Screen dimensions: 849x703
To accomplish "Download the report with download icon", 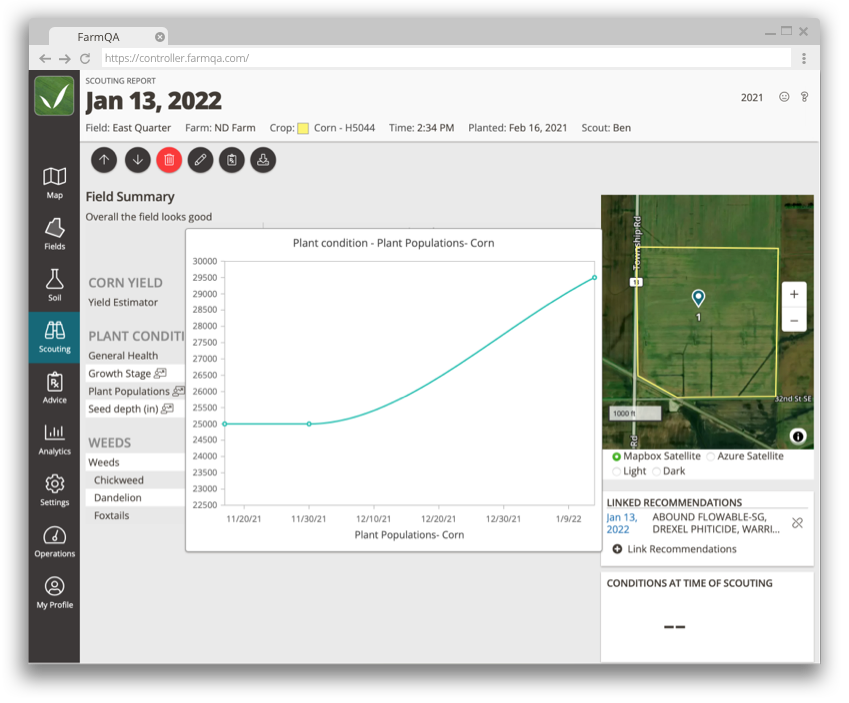I will point(263,160).
